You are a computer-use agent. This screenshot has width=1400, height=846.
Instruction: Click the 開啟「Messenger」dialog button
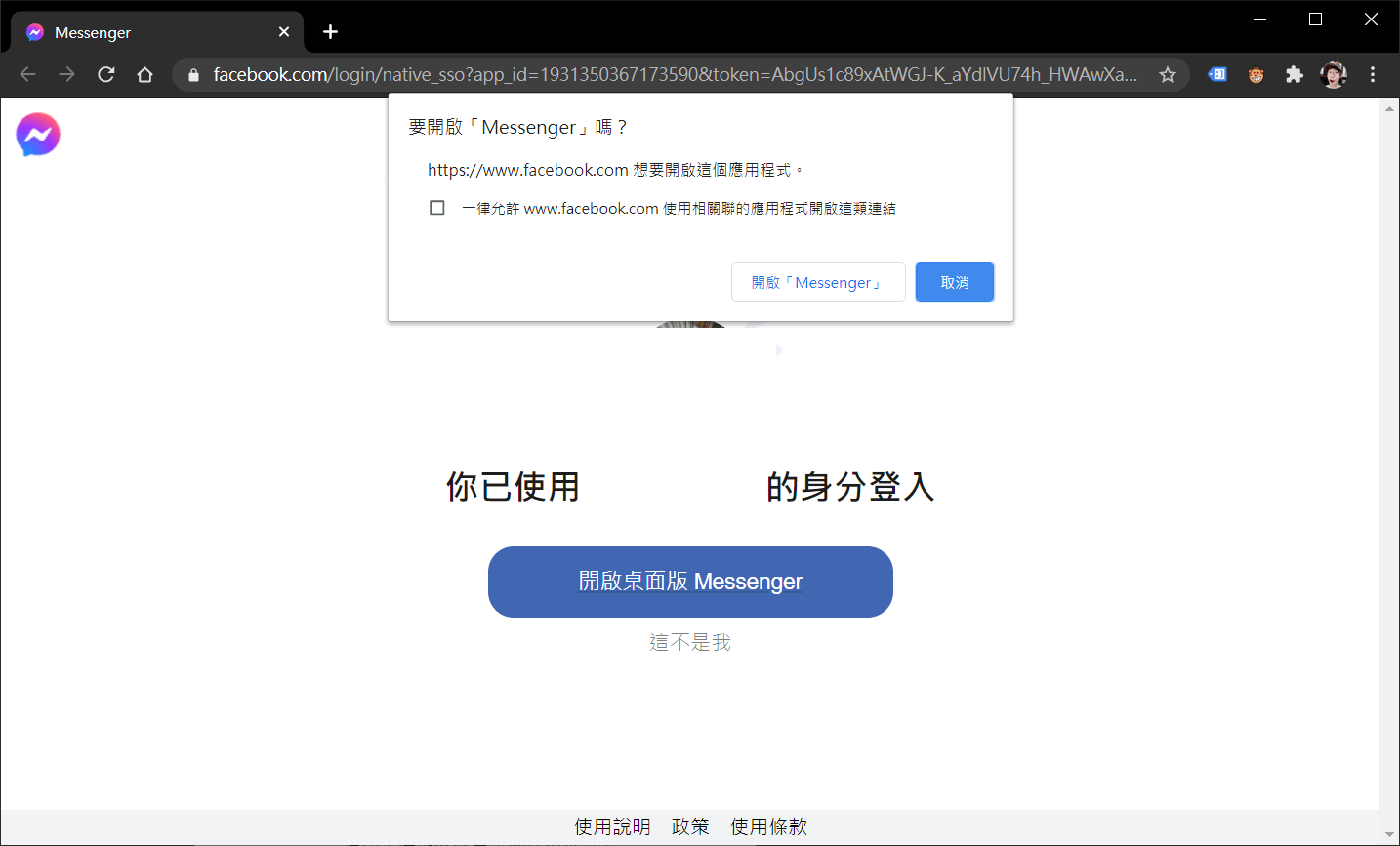(818, 282)
